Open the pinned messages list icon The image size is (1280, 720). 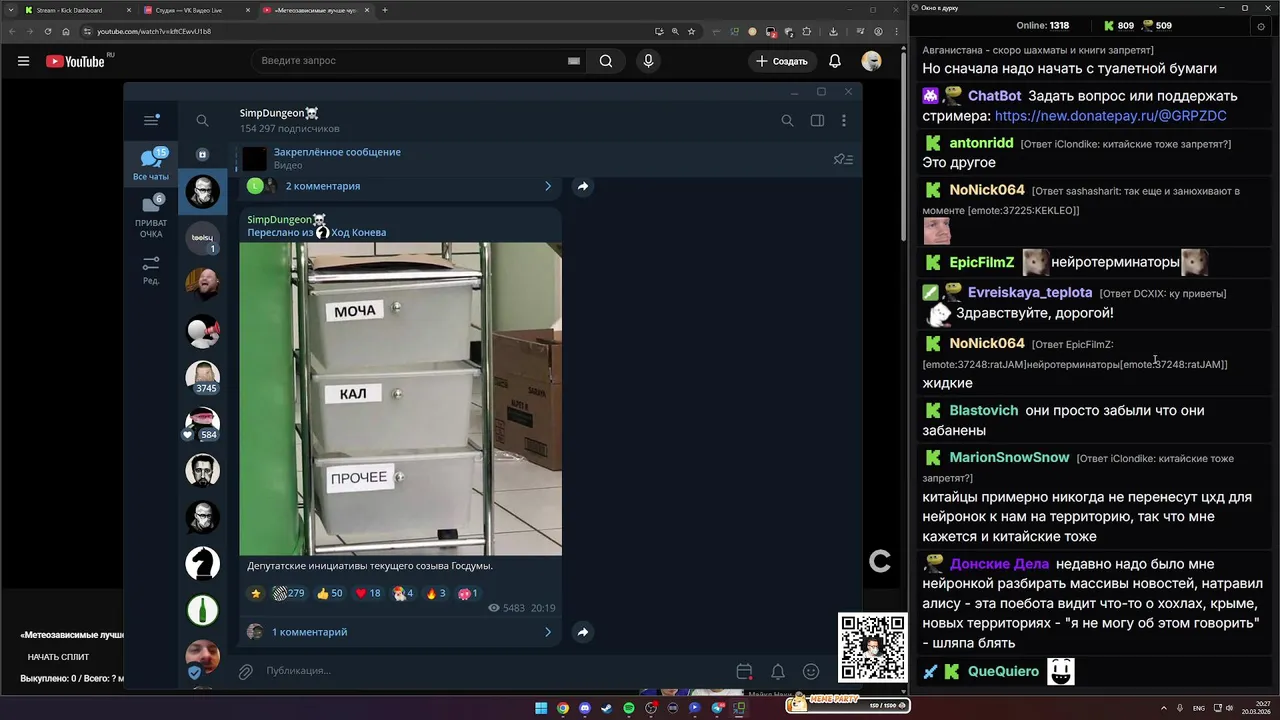click(843, 159)
